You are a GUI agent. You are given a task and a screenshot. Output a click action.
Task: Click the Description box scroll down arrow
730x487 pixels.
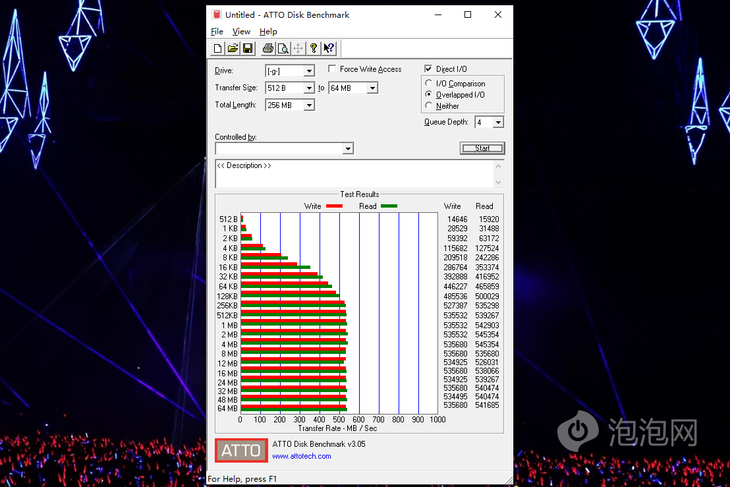pos(499,182)
